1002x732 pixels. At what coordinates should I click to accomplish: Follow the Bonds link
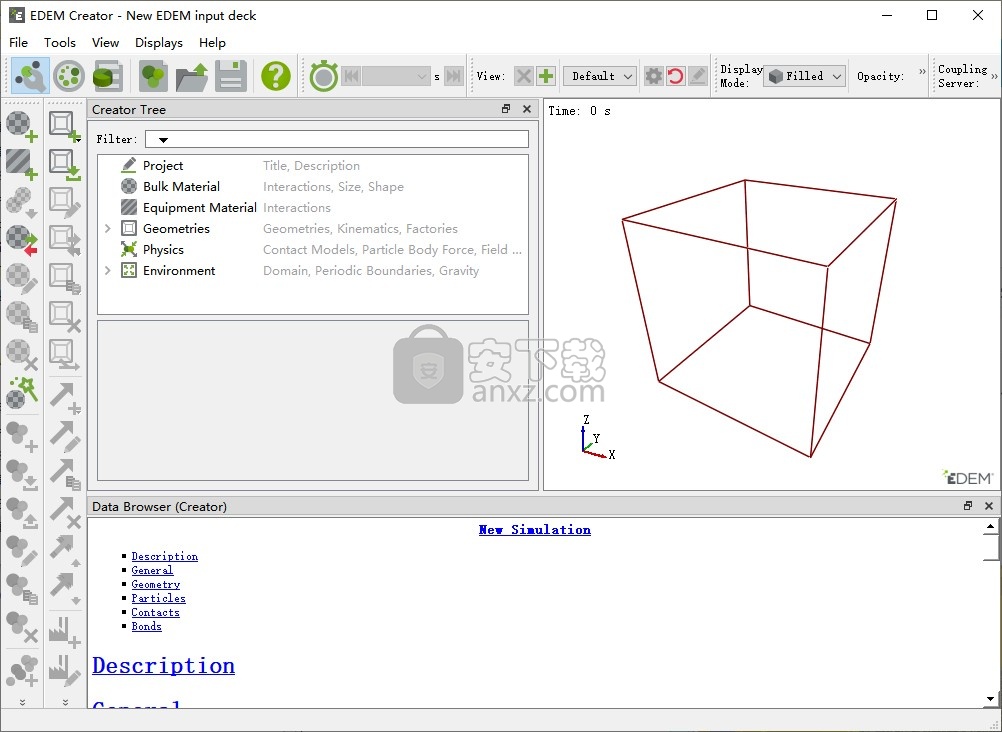point(146,627)
